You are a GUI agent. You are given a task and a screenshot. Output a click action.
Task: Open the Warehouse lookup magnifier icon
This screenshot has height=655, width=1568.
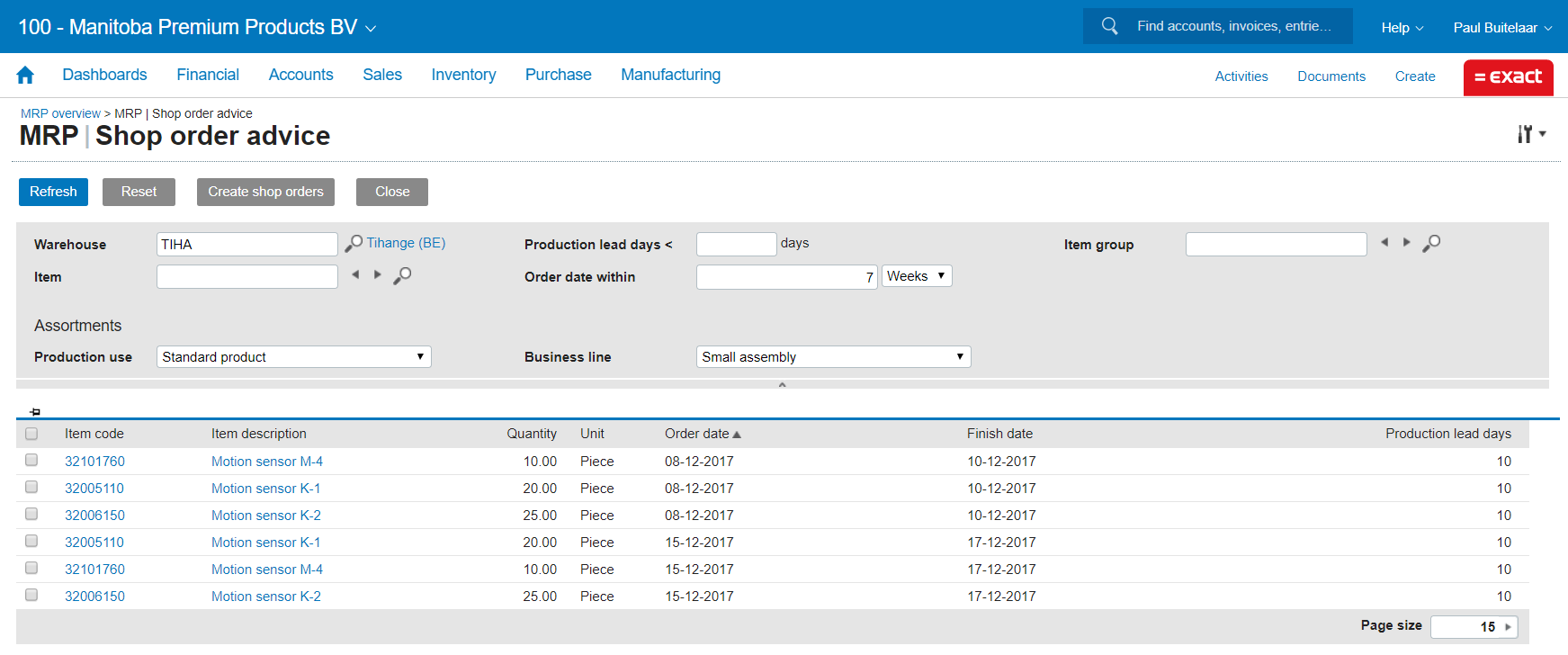pyautogui.click(x=354, y=244)
